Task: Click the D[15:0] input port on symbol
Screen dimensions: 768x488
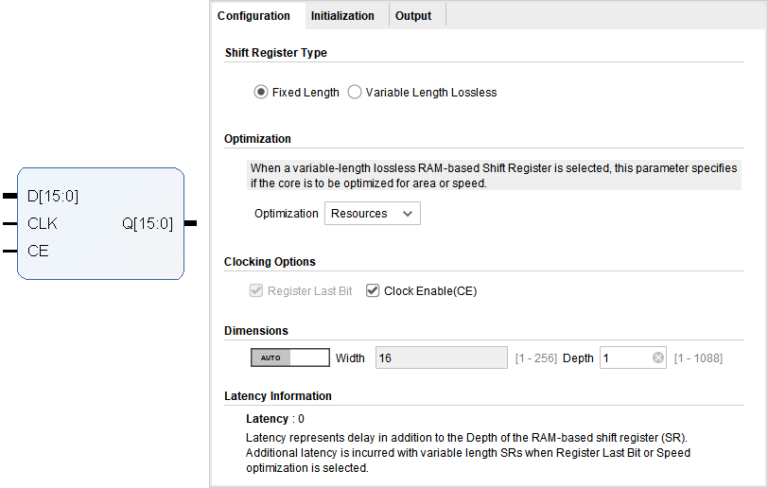Action: 53,196
